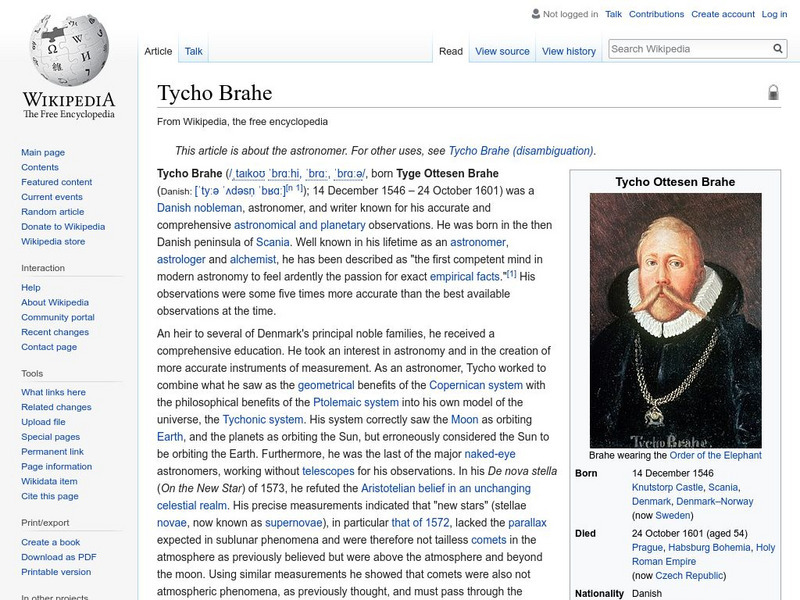Click the search magnifier icon
The image size is (800, 600).
778,48
